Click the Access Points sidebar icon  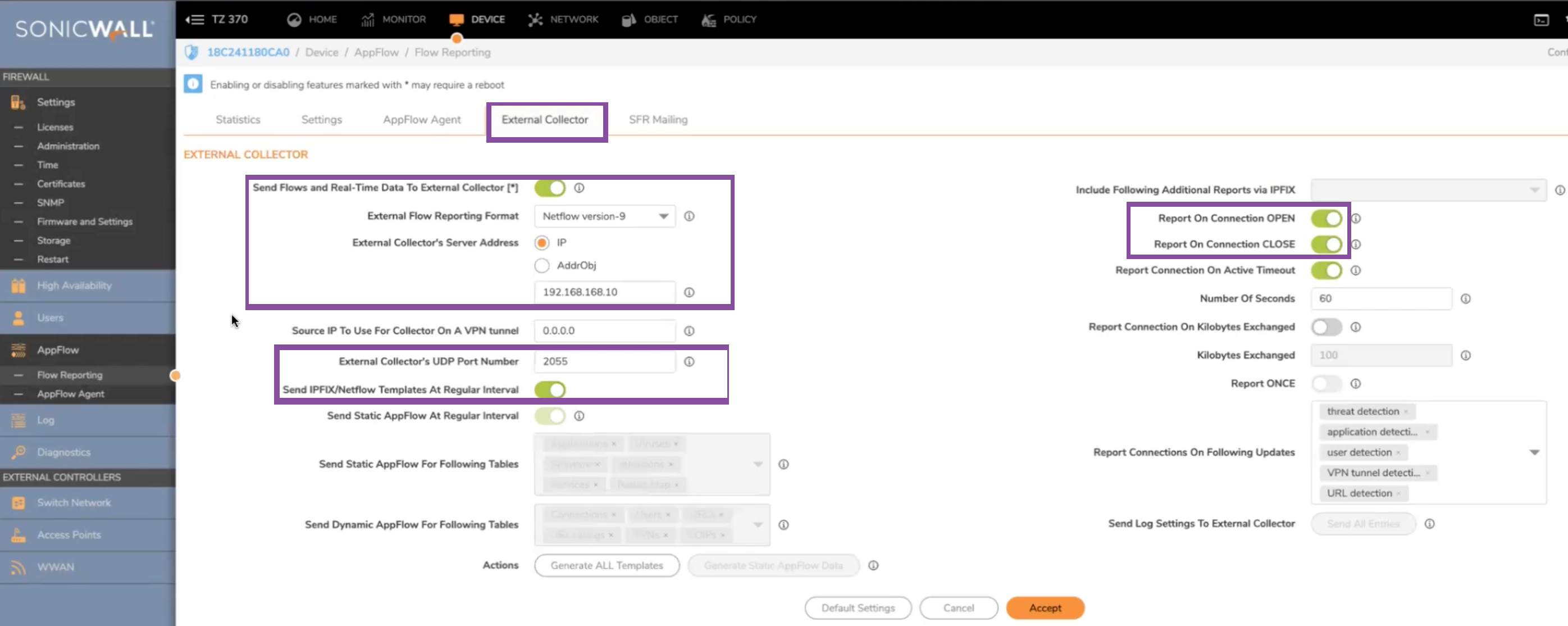19,534
